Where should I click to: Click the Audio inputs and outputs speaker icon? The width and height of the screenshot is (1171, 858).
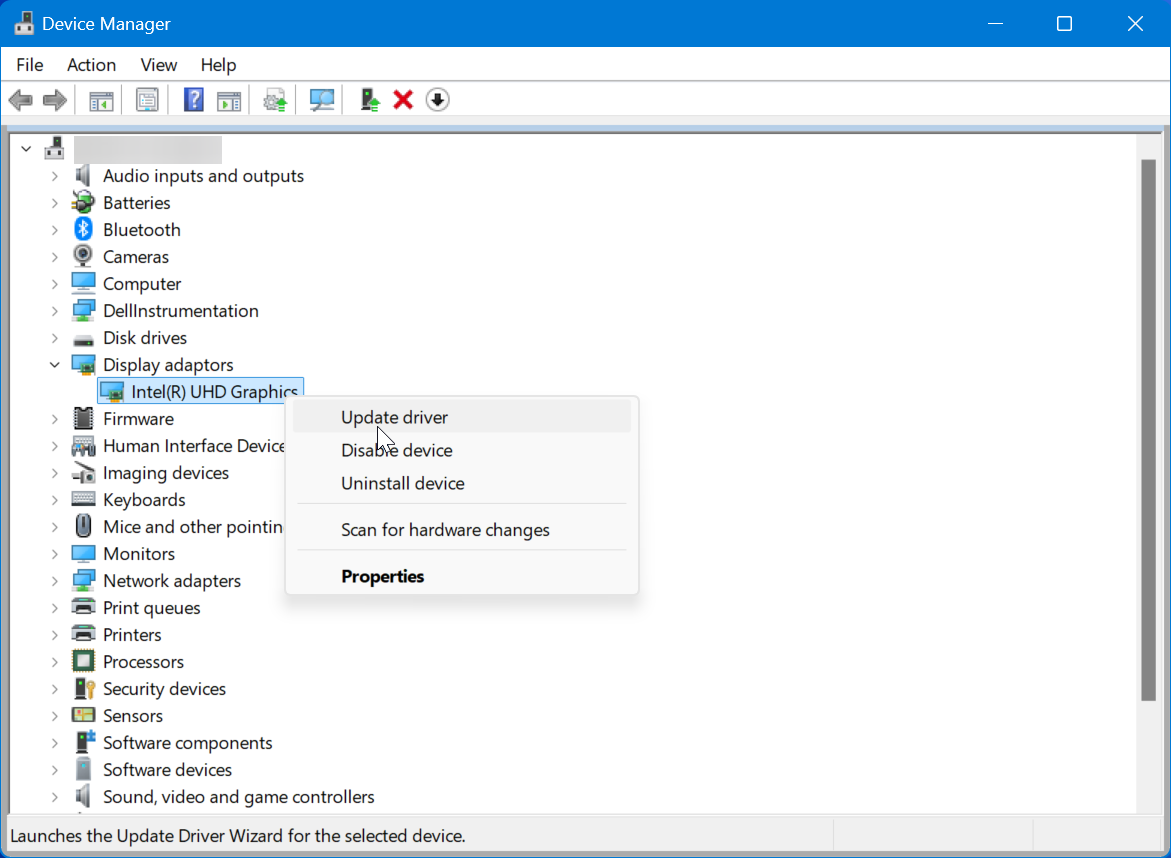pos(83,175)
